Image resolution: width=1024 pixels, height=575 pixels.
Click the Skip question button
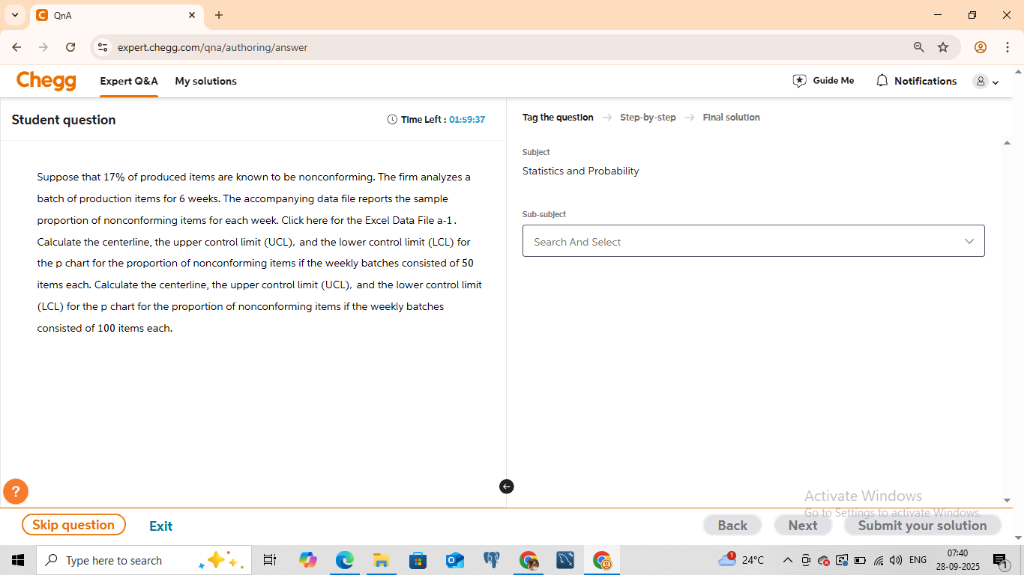(x=73, y=525)
